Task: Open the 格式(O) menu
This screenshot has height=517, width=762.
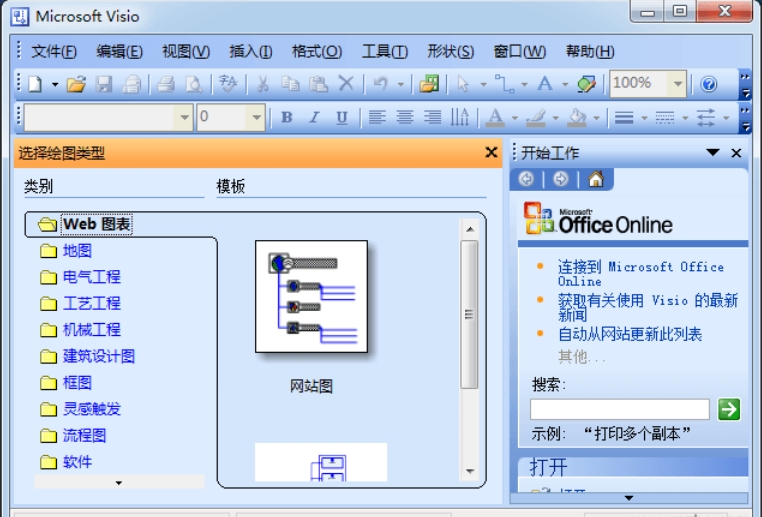Action: click(317, 51)
